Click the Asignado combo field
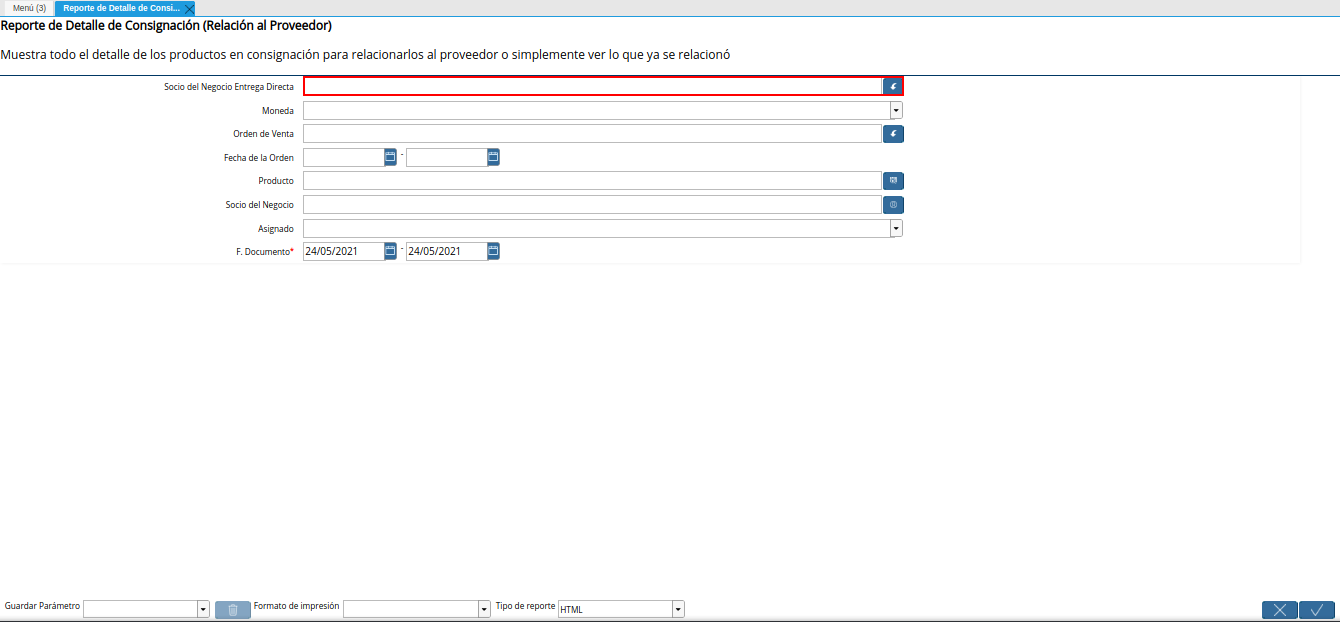The image size is (1340, 622). (x=596, y=228)
